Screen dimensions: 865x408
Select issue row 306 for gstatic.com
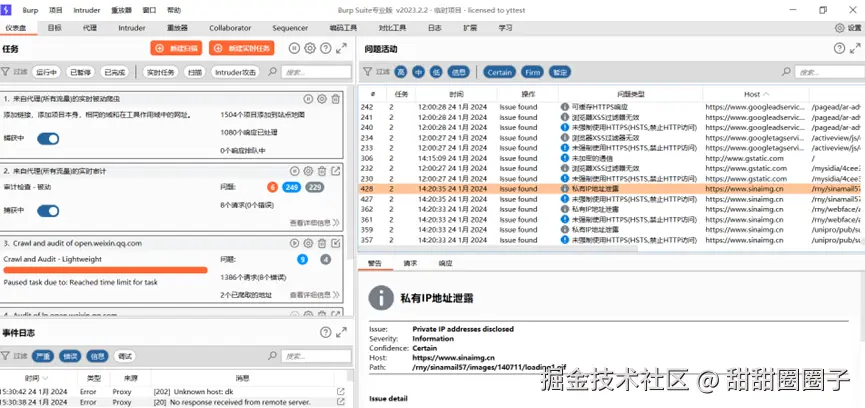click(x=610, y=158)
